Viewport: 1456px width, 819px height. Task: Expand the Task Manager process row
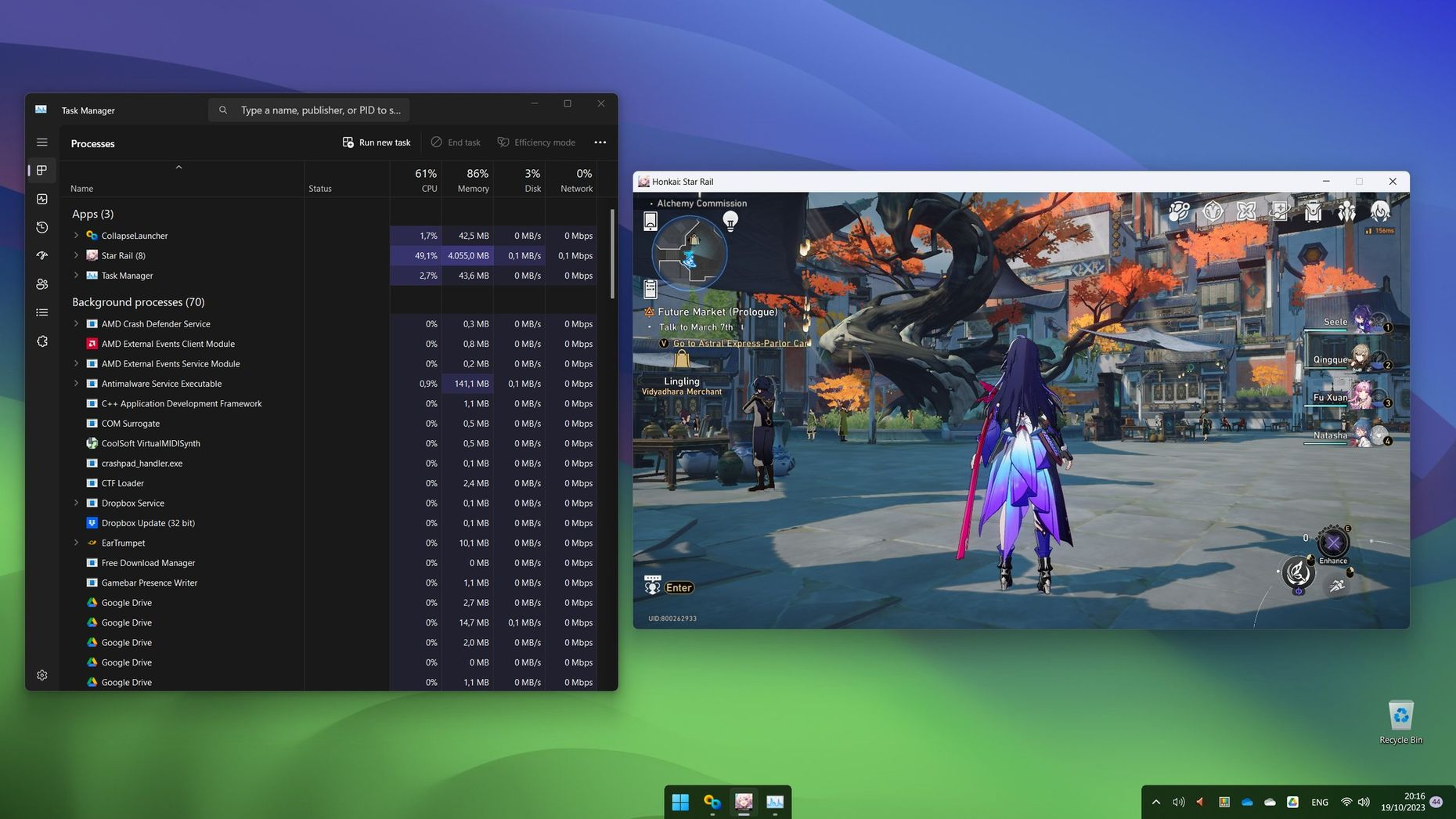click(76, 276)
